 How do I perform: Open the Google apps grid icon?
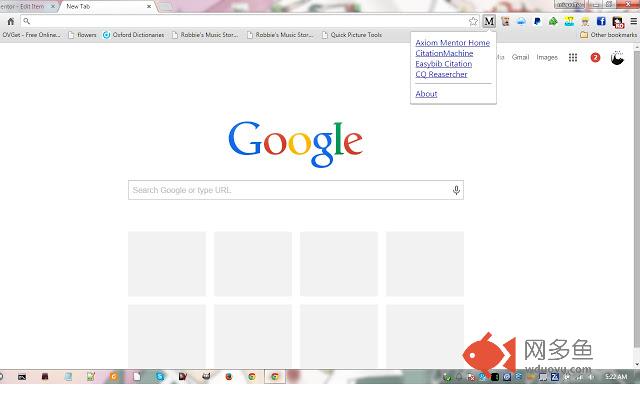[573, 58]
